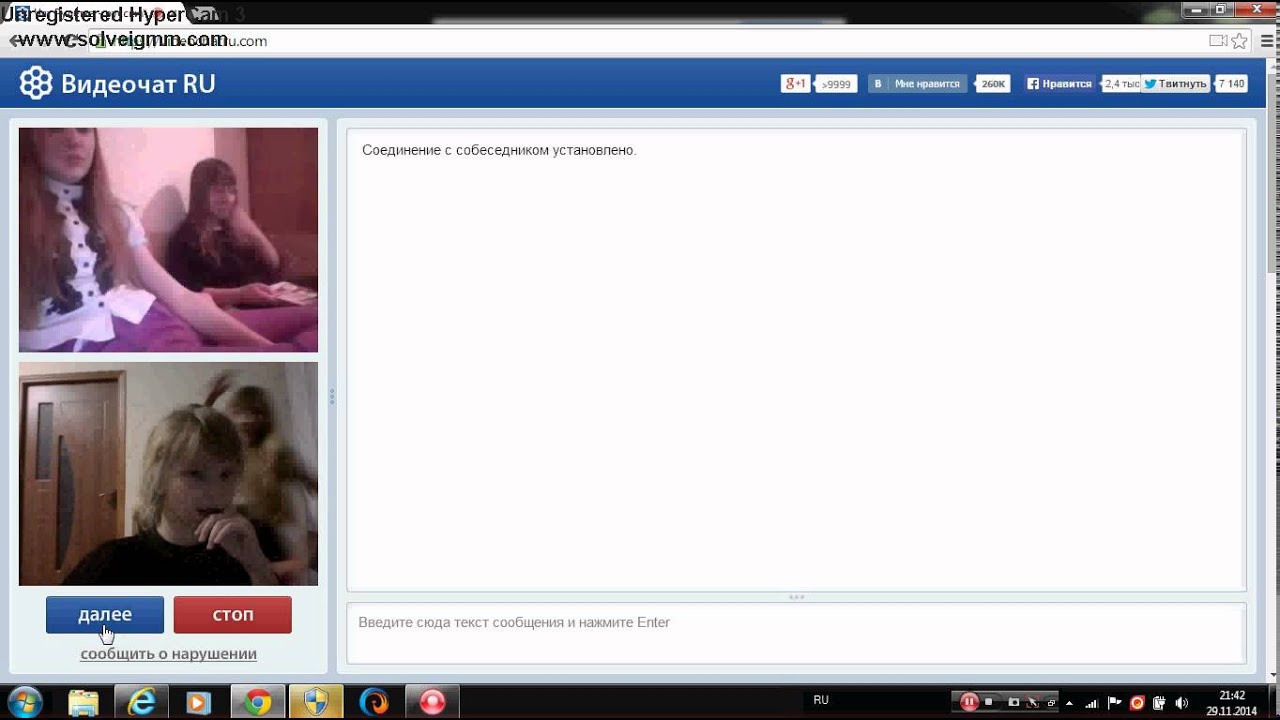The width and height of the screenshot is (1280, 720).
Task: Open Windows Media Player from the taskbar
Action: click(198, 702)
